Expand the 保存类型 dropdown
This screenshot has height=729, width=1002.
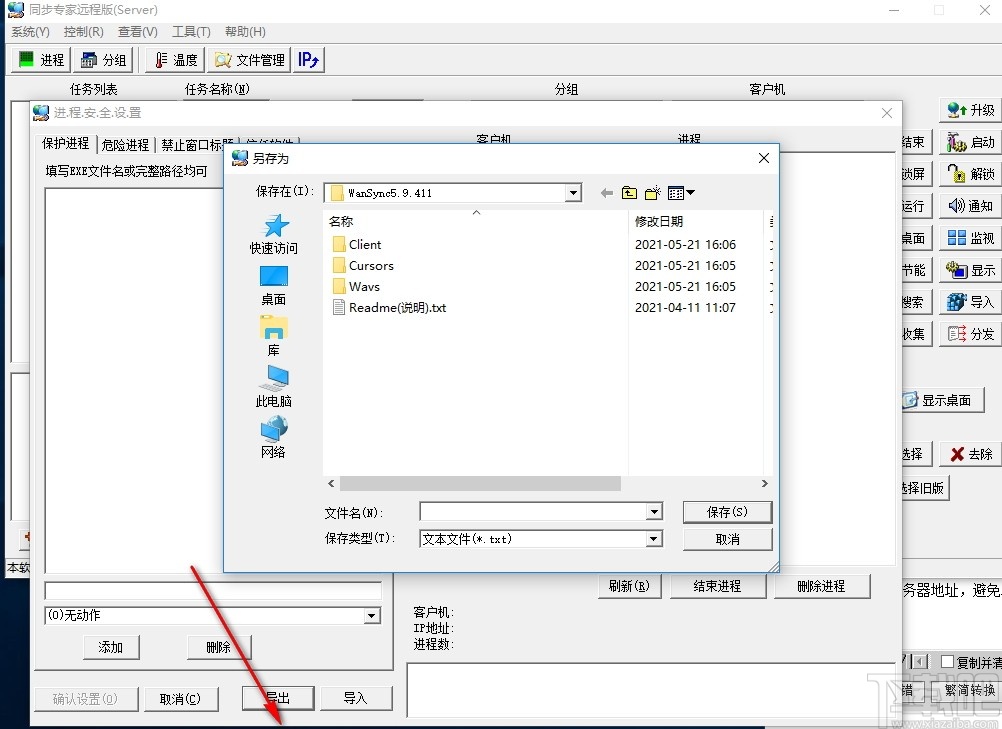654,539
